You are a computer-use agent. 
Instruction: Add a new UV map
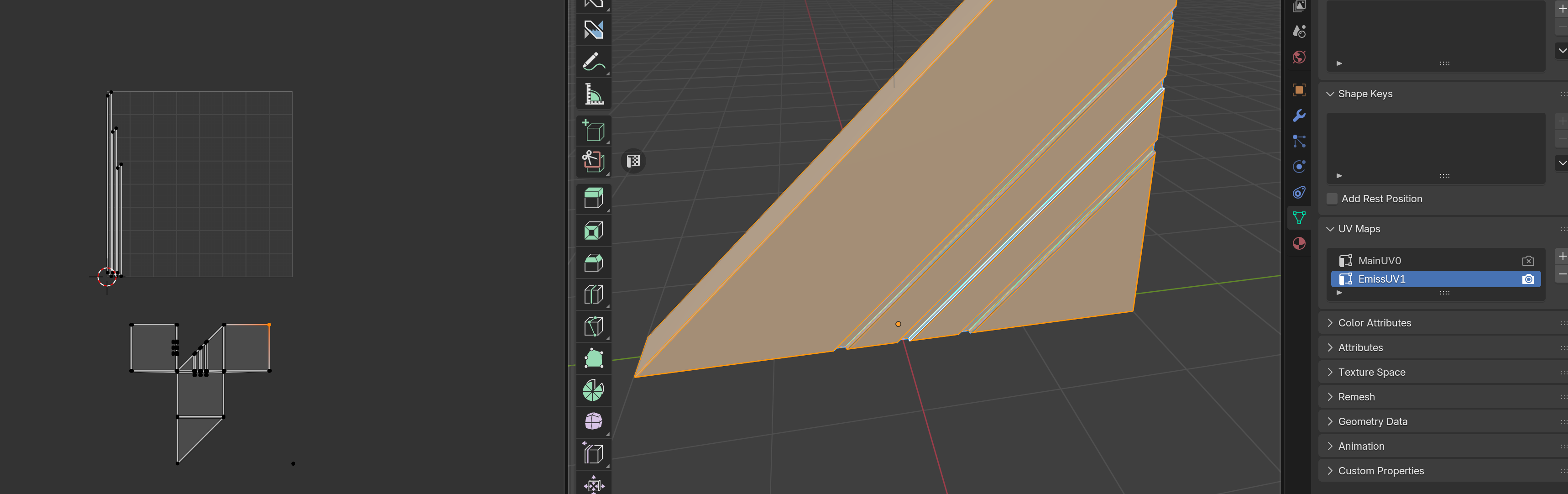(x=1561, y=257)
